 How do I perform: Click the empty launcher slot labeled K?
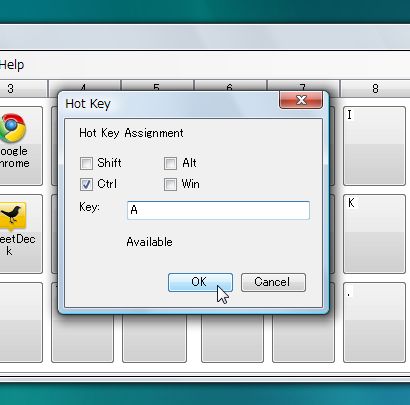[x=374, y=234]
